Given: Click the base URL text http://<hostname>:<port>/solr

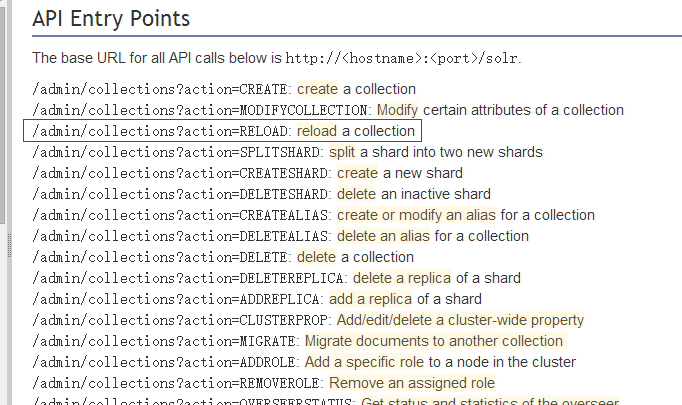Looking at the screenshot, I should pos(402,58).
